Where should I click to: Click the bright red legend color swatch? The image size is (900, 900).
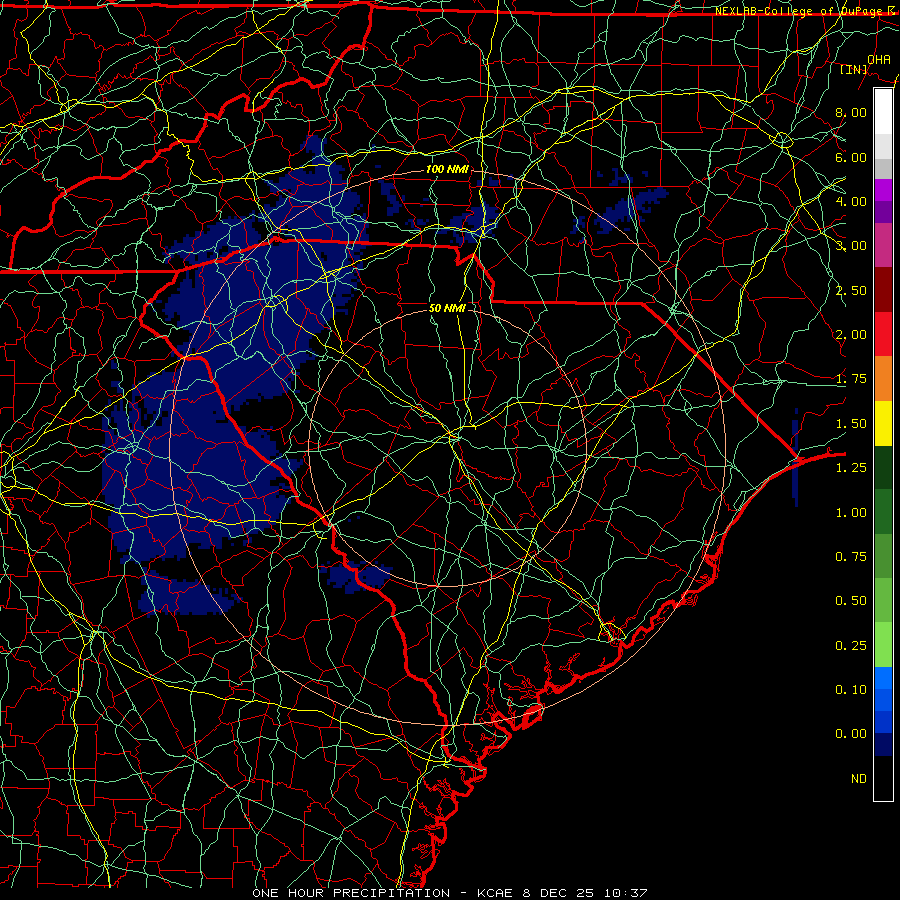(883, 335)
